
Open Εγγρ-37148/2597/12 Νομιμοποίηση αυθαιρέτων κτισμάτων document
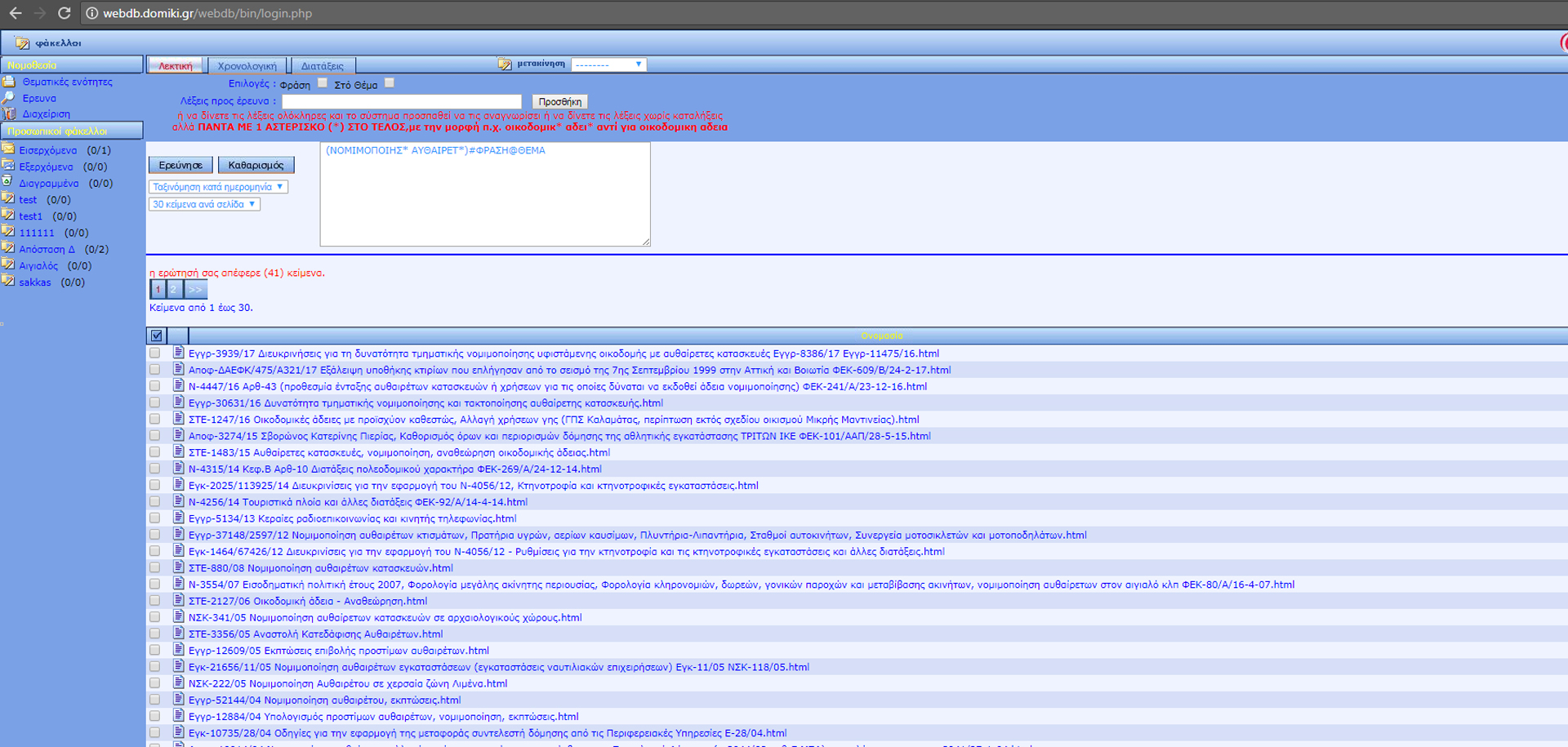(638, 536)
